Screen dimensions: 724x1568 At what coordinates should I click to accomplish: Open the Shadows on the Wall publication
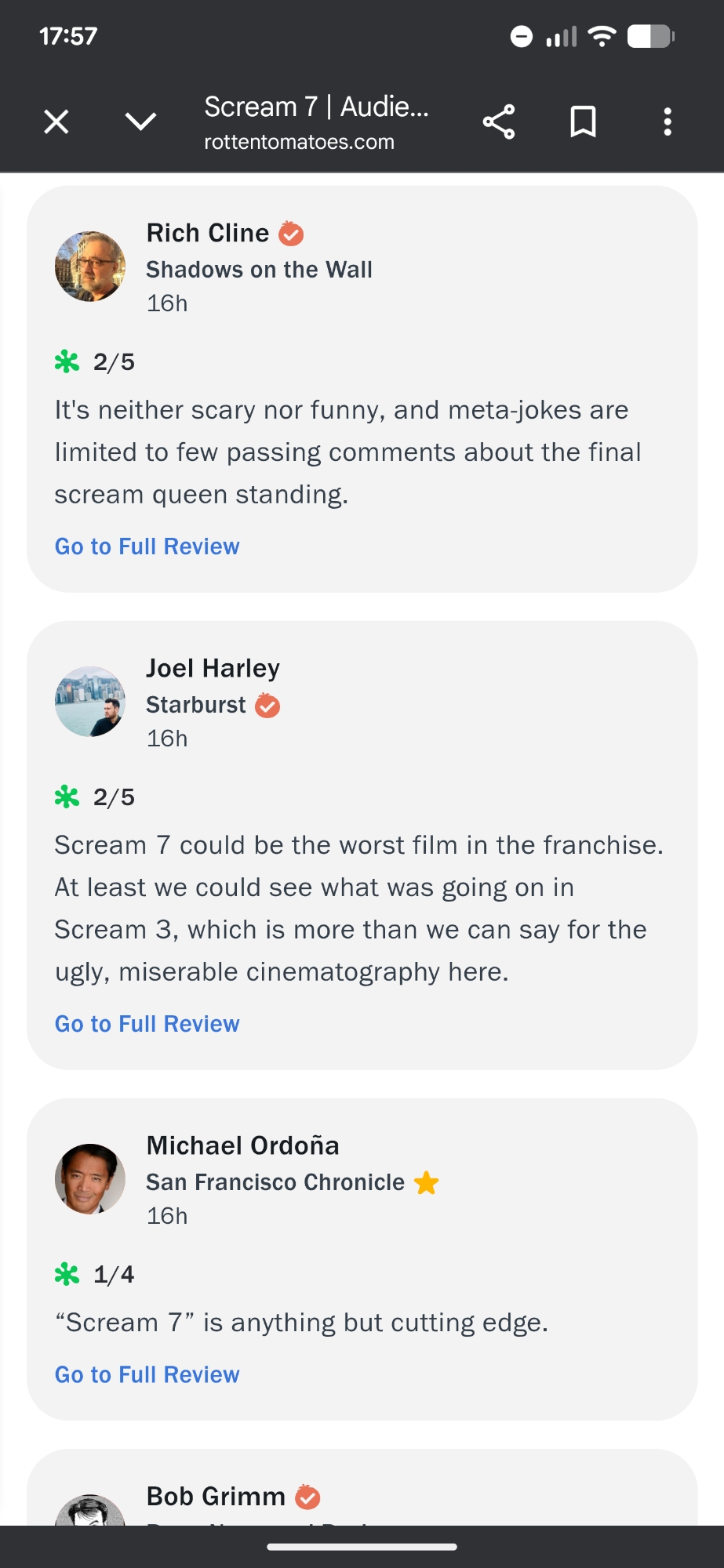tap(259, 270)
